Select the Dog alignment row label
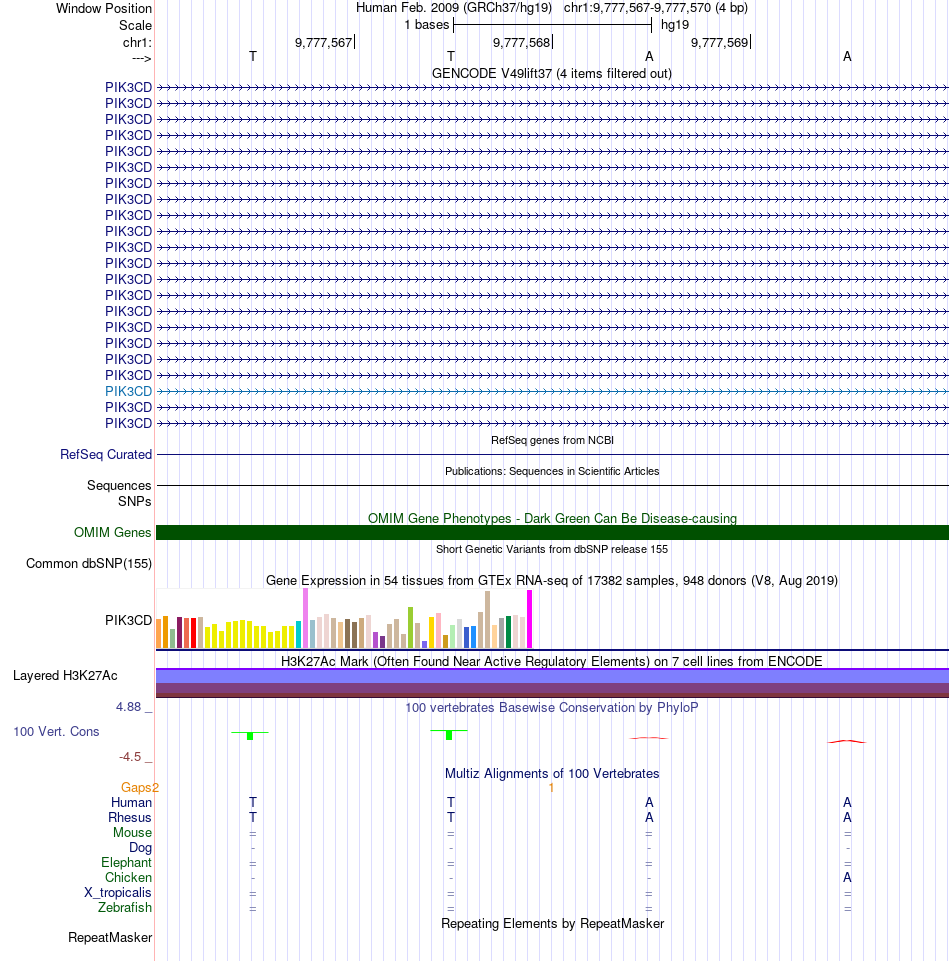 (x=140, y=848)
